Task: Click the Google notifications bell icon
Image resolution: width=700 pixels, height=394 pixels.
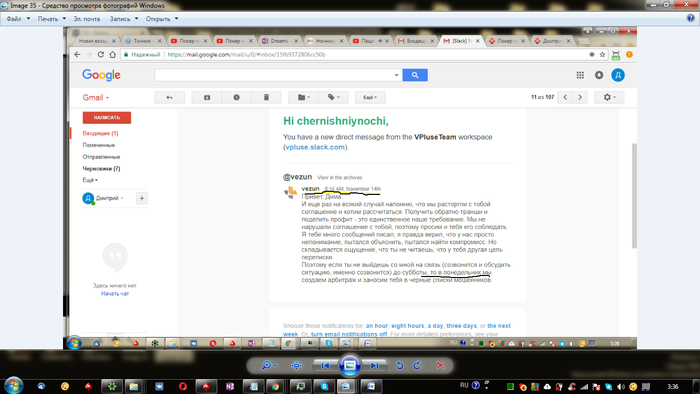Action: coord(599,75)
